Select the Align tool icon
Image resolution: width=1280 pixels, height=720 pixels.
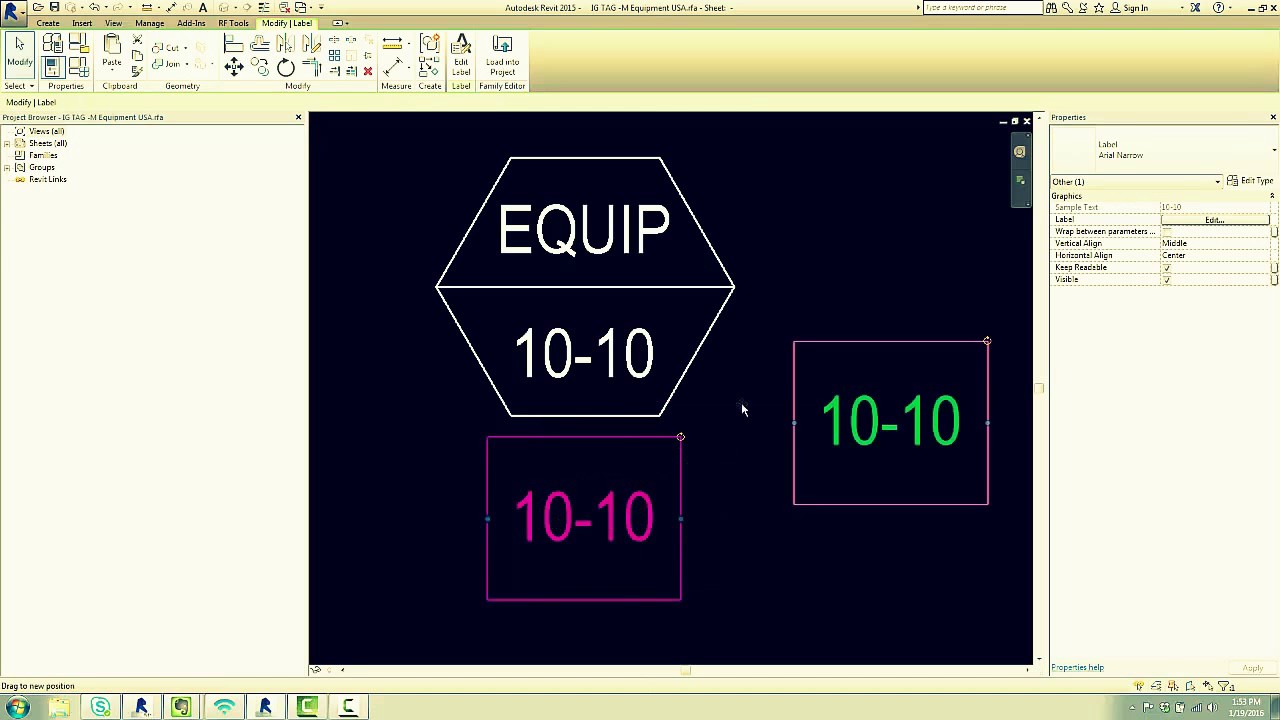click(x=234, y=44)
